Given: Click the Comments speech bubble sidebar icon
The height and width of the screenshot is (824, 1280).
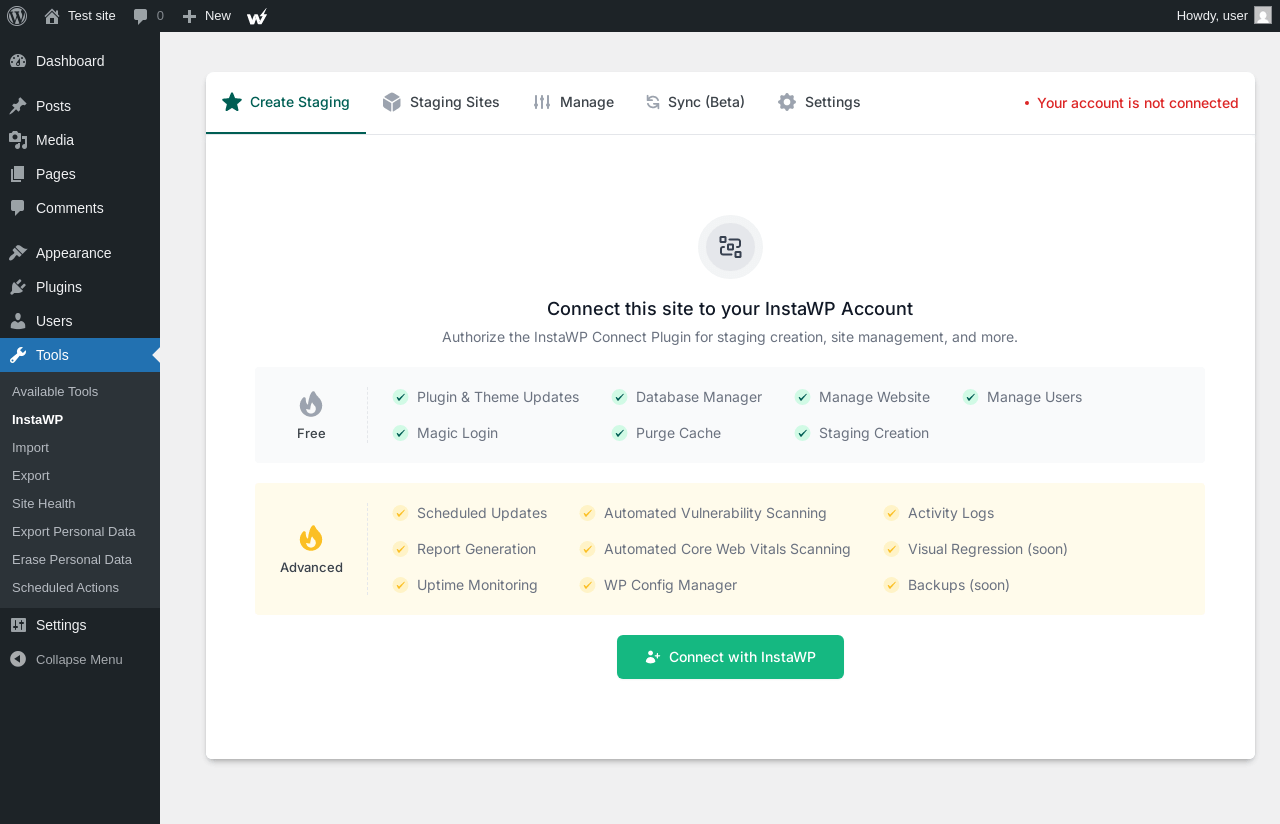Looking at the screenshot, I should click(18, 208).
